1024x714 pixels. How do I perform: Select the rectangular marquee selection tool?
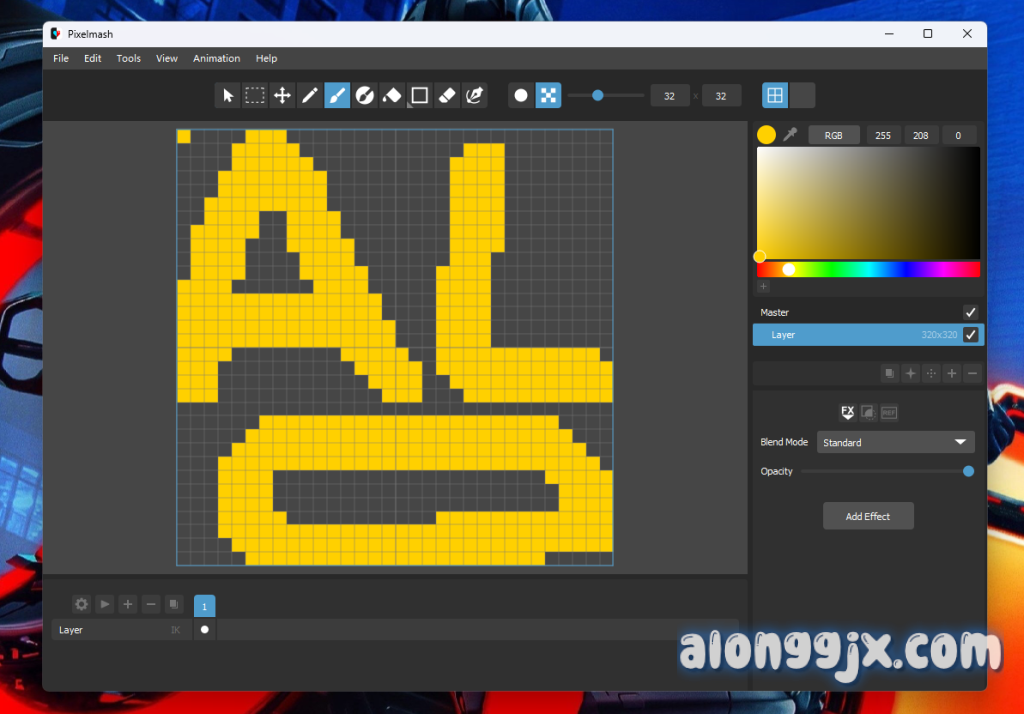(255, 96)
